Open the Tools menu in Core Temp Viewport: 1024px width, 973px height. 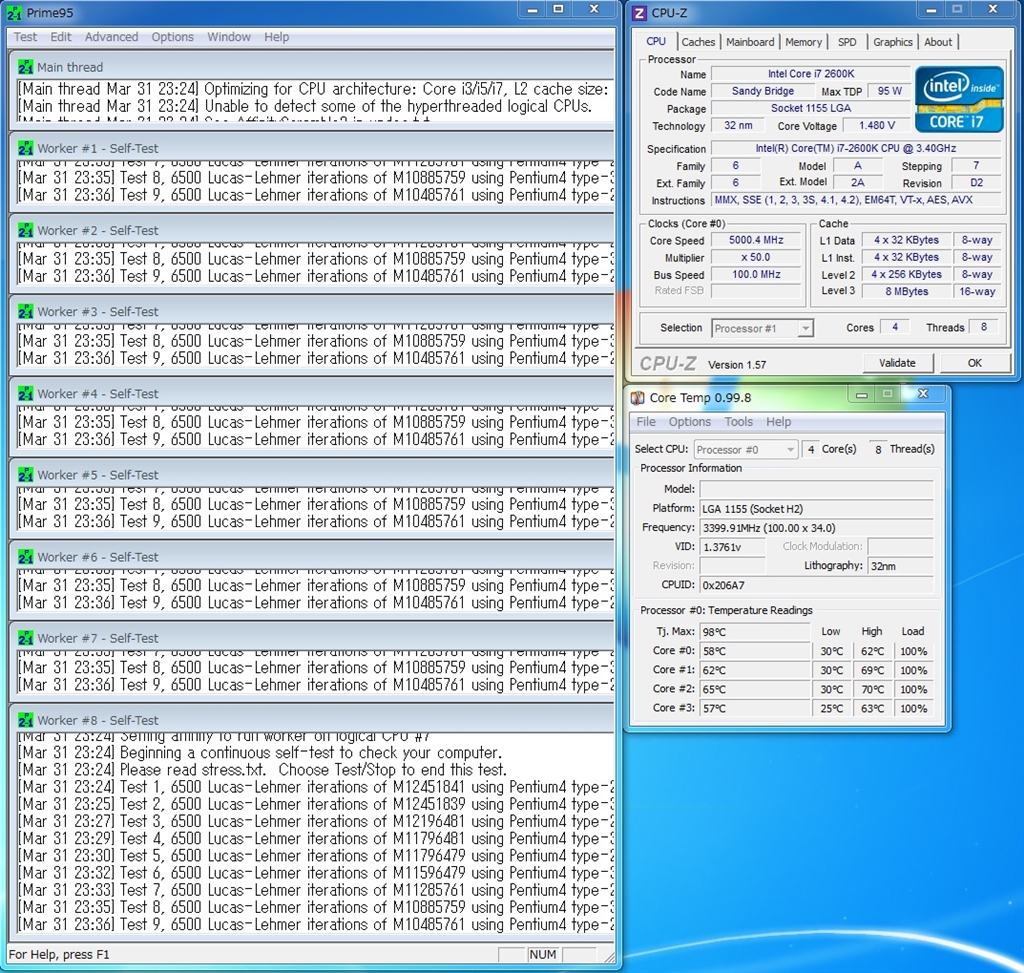pos(739,422)
